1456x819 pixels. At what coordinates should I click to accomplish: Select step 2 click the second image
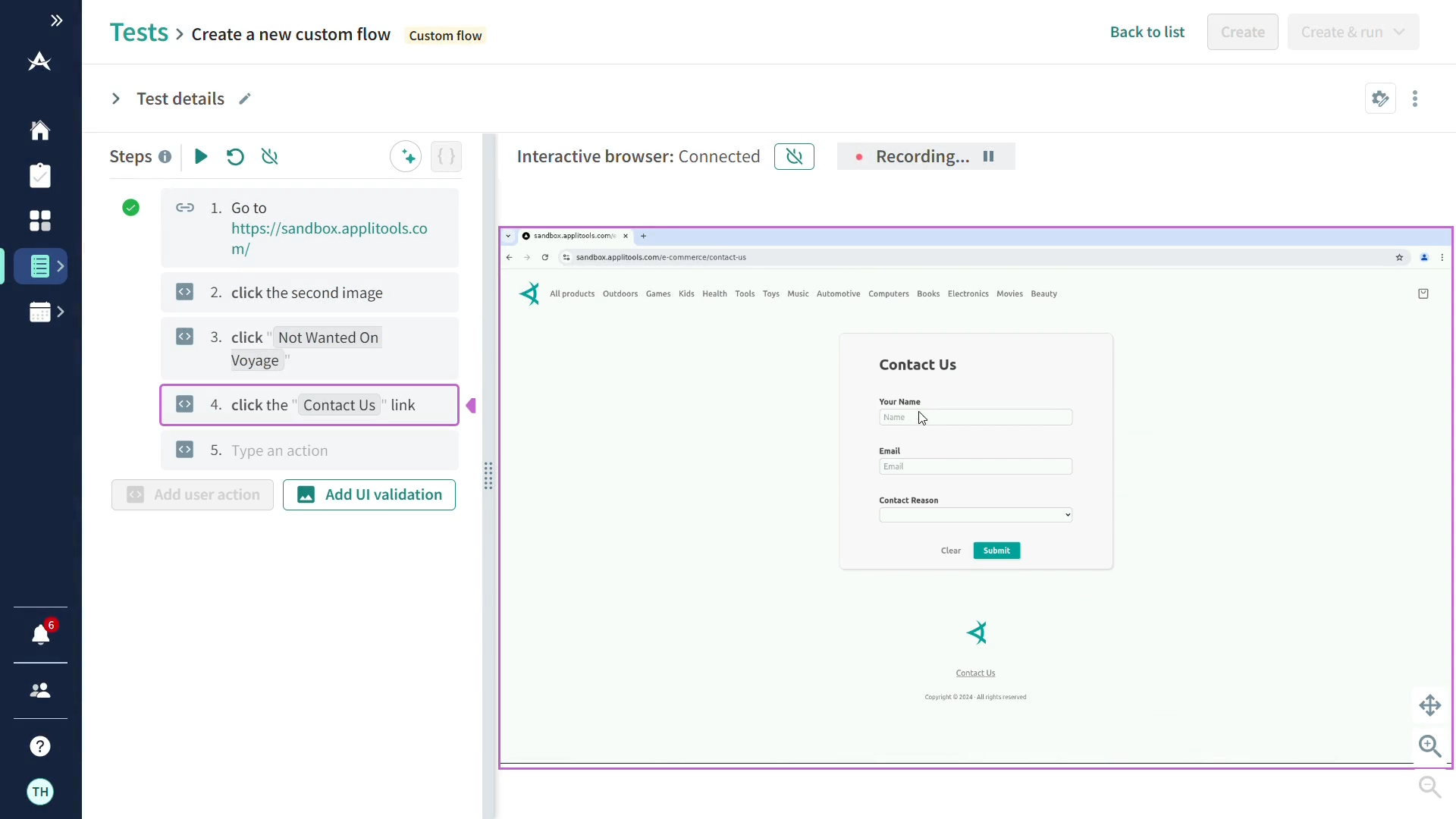[x=309, y=293]
